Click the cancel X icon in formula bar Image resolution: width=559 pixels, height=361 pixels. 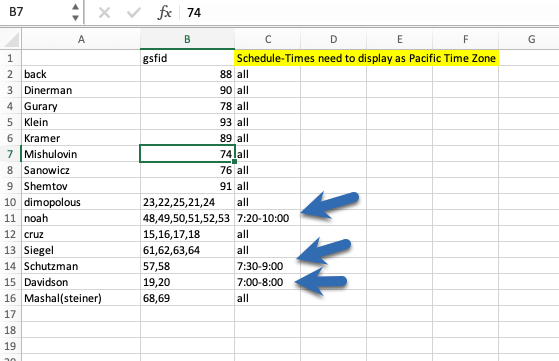[x=104, y=13]
